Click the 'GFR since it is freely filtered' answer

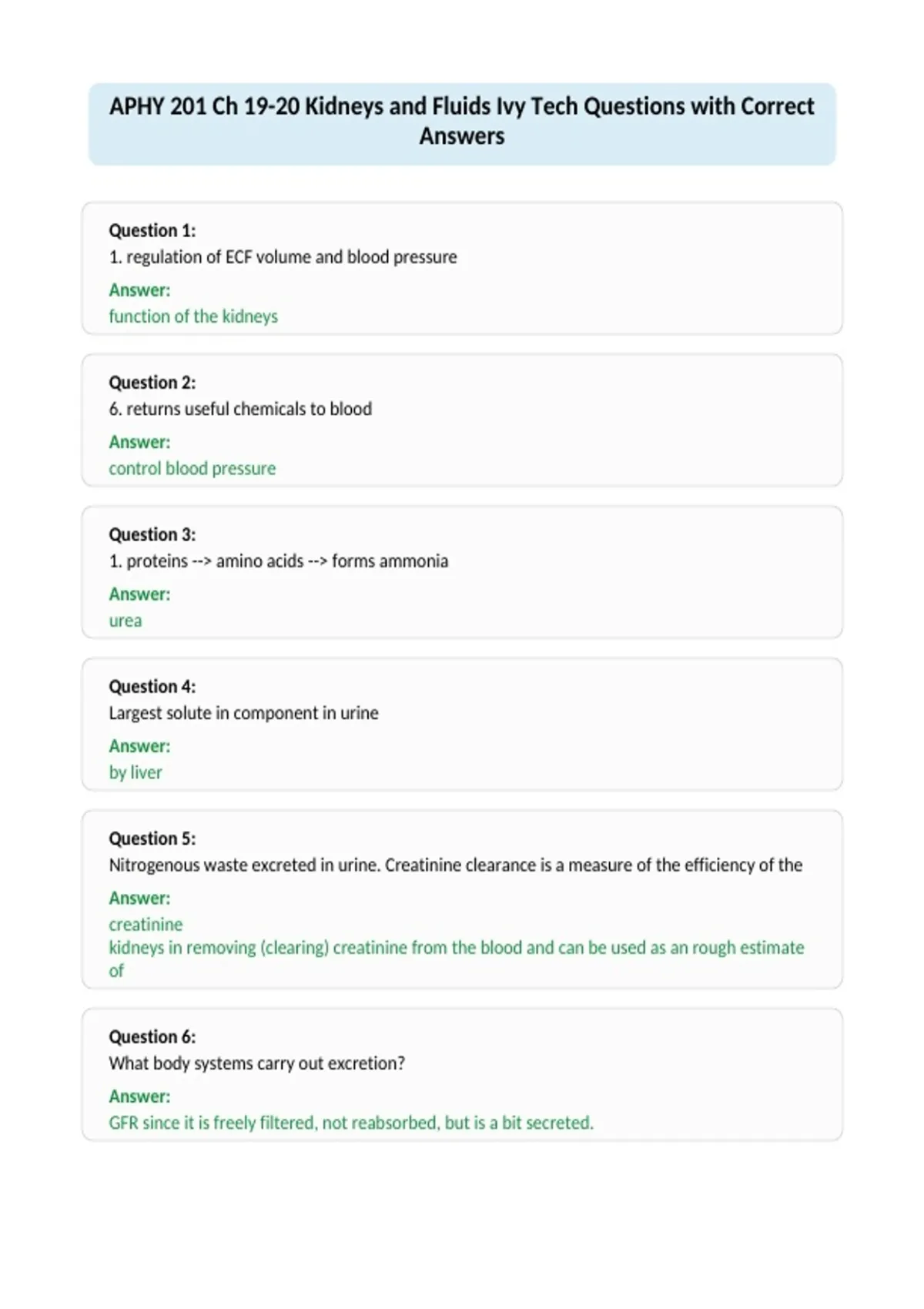coord(351,1123)
